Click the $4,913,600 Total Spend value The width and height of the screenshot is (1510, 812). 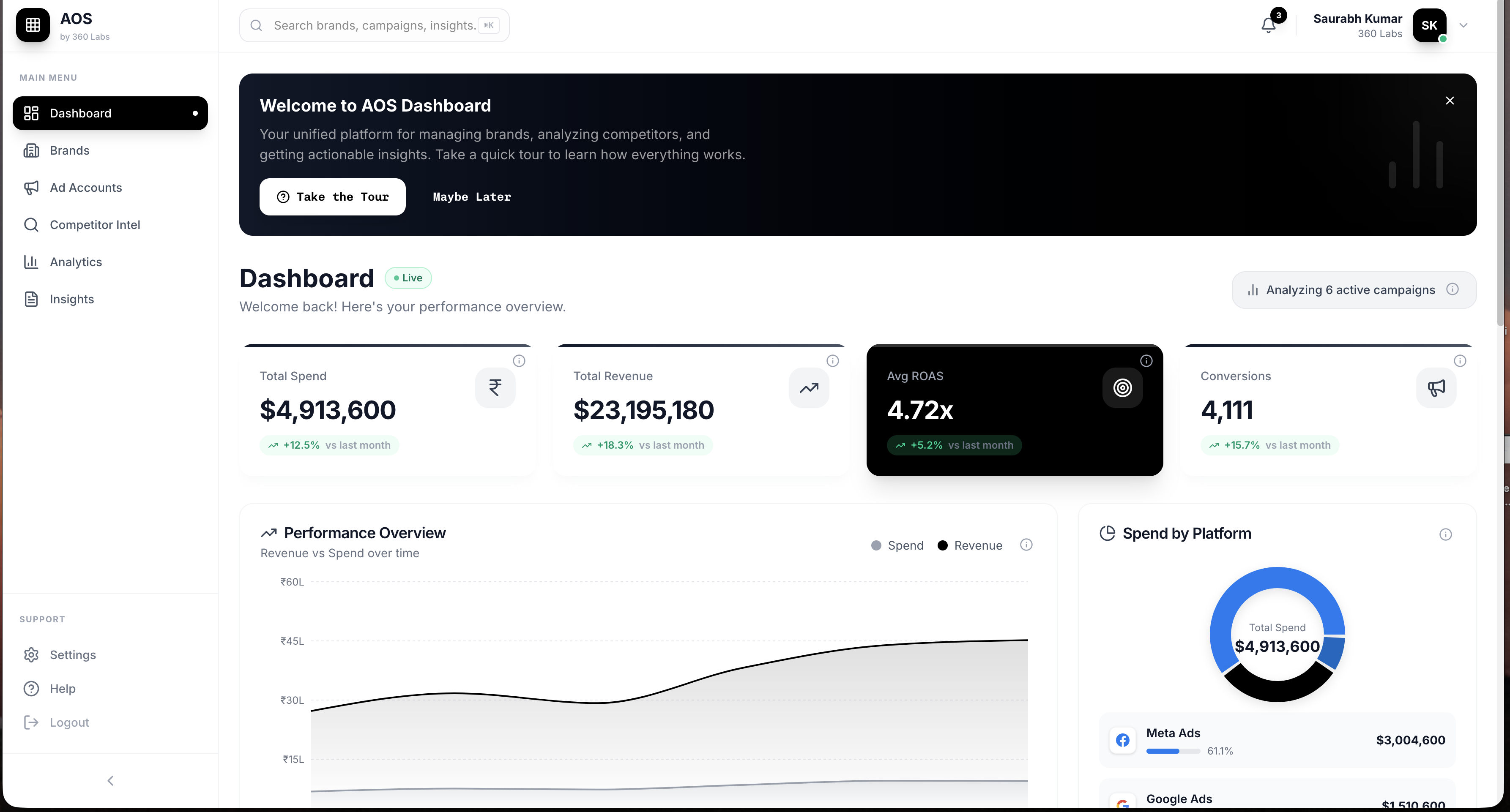(x=328, y=410)
